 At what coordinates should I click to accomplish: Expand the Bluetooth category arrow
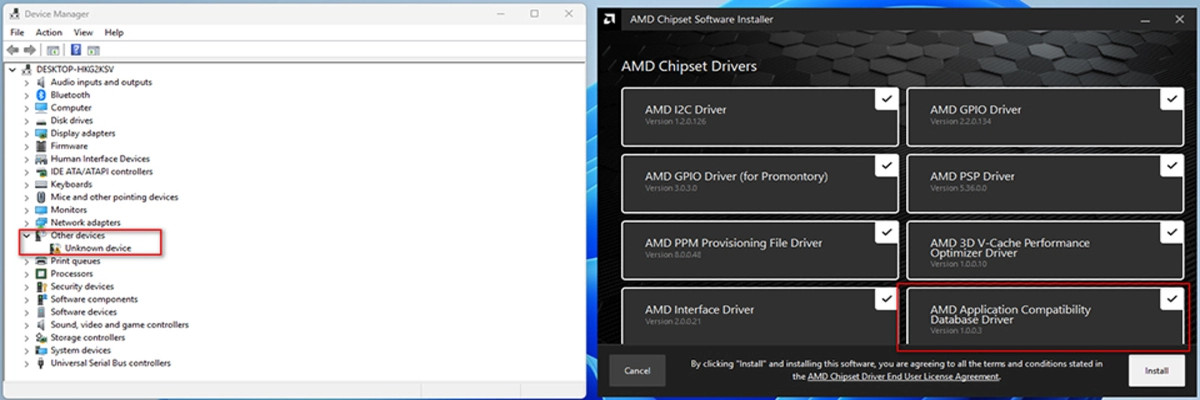pyautogui.click(x=27, y=95)
